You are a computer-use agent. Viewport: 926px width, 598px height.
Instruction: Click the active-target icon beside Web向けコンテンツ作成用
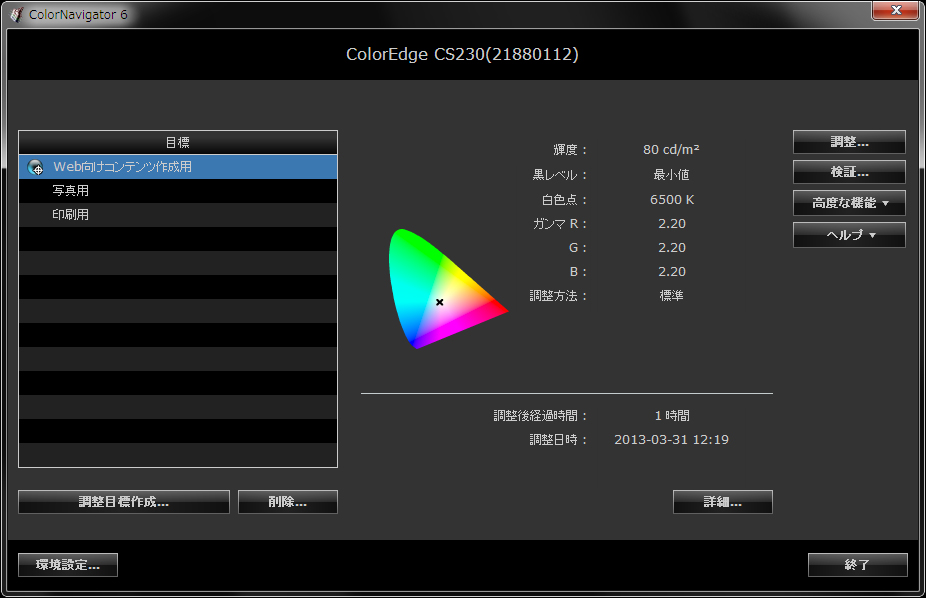pyautogui.click(x=35, y=168)
